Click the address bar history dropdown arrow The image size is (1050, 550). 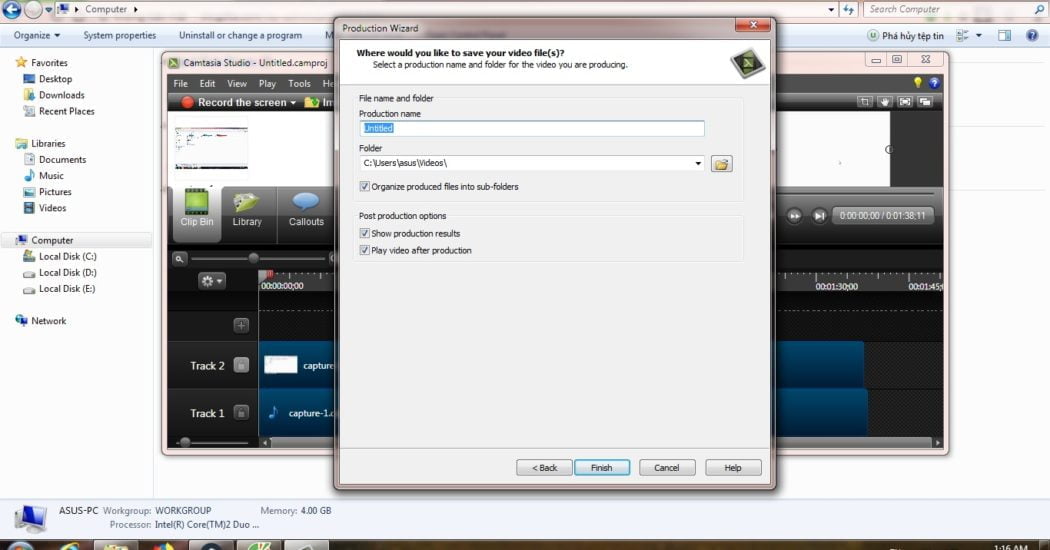(x=832, y=9)
